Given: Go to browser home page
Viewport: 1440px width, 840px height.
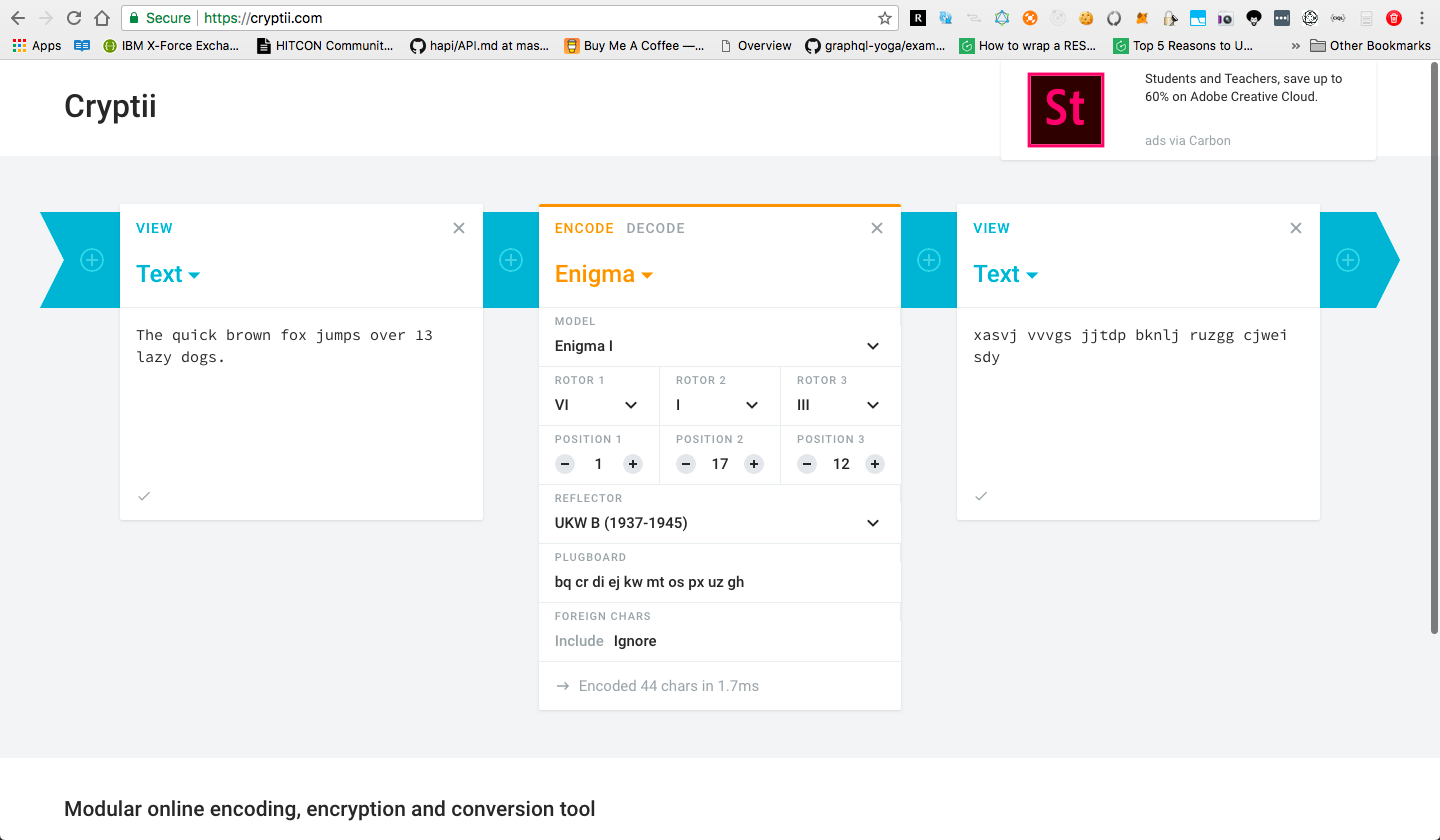Looking at the screenshot, I should [102, 18].
